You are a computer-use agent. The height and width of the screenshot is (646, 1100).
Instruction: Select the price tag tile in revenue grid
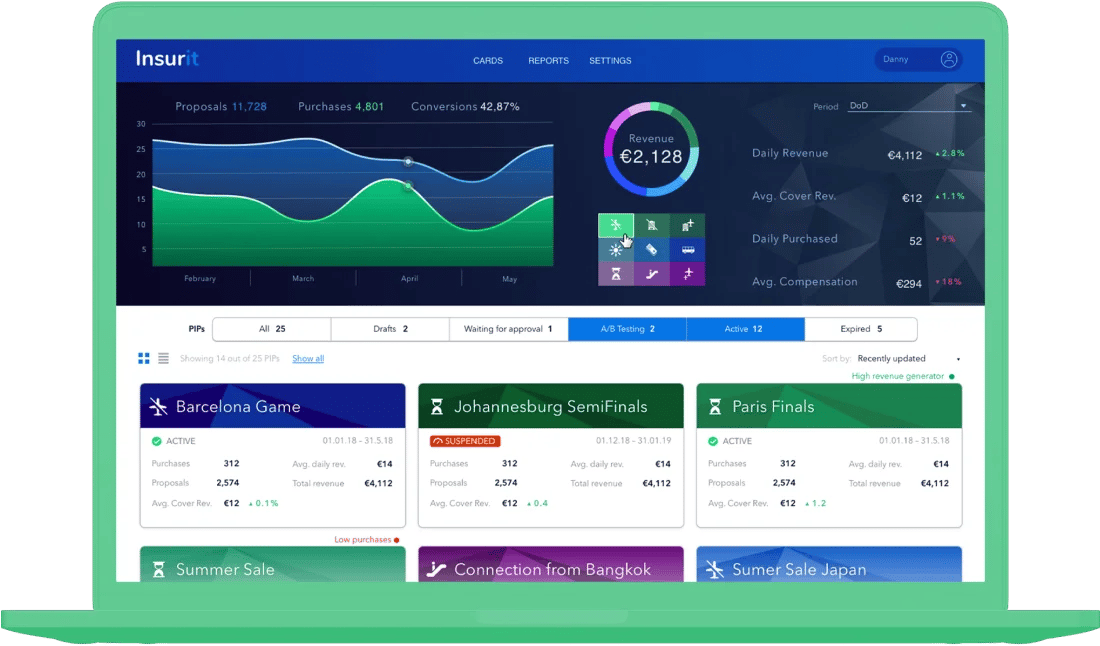point(652,250)
